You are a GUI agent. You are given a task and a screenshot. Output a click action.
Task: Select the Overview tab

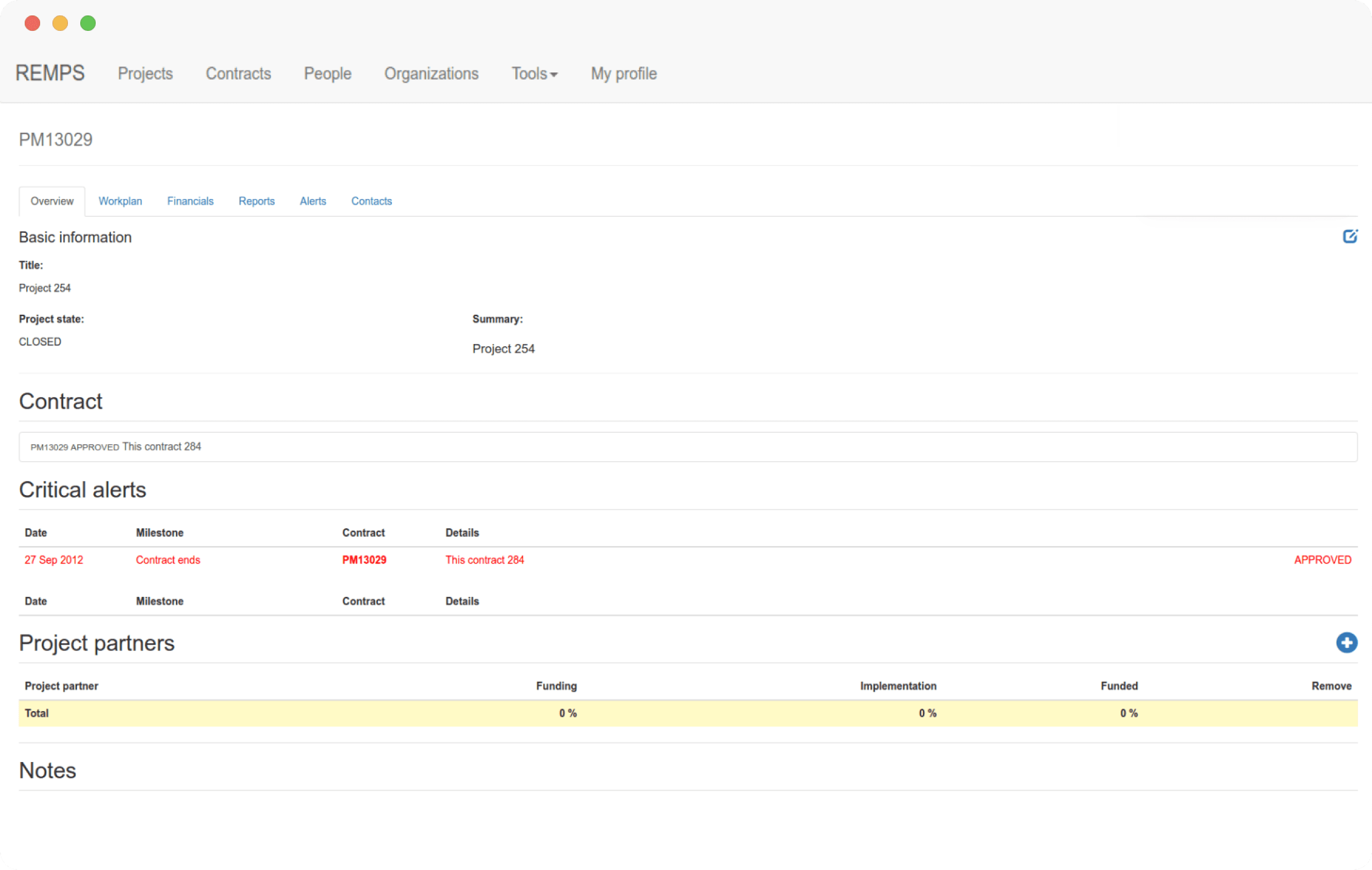tap(52, 201)
